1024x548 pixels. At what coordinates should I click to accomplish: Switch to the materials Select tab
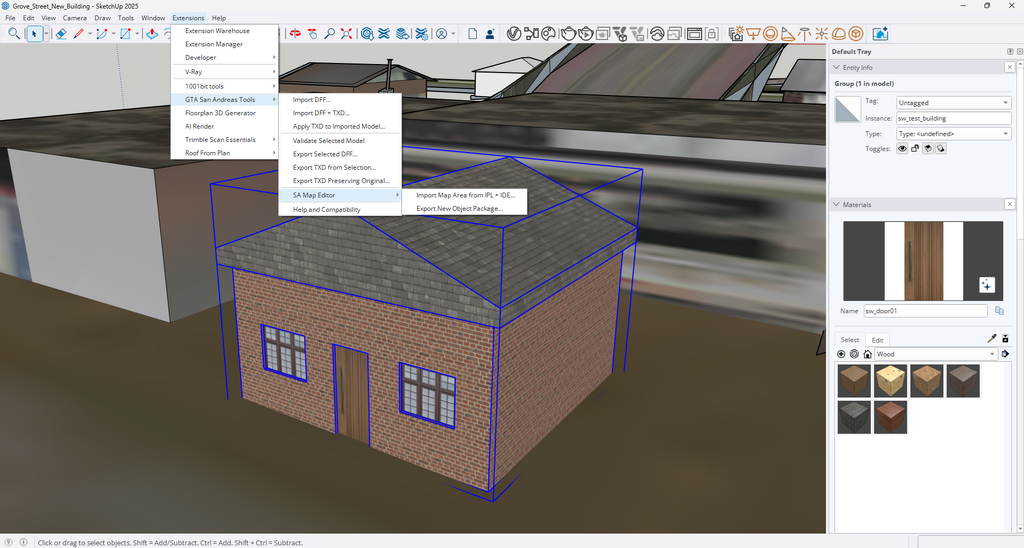tap(850, 340)
